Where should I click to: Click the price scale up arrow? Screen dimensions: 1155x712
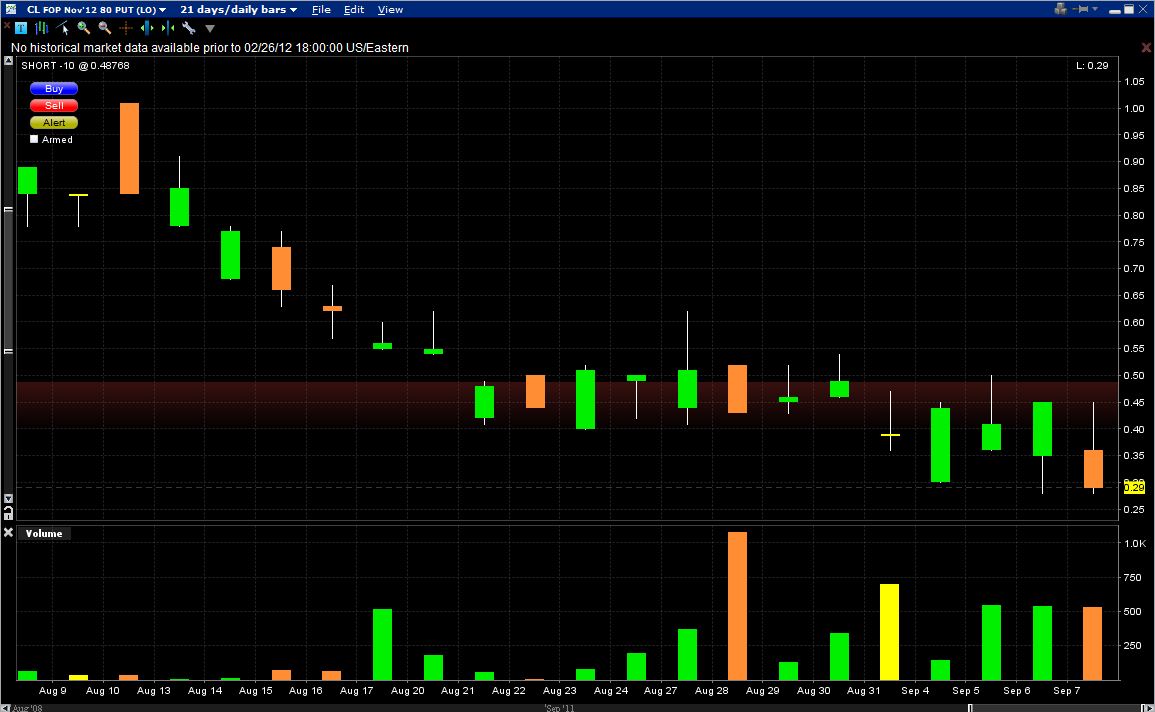[8, 61]
